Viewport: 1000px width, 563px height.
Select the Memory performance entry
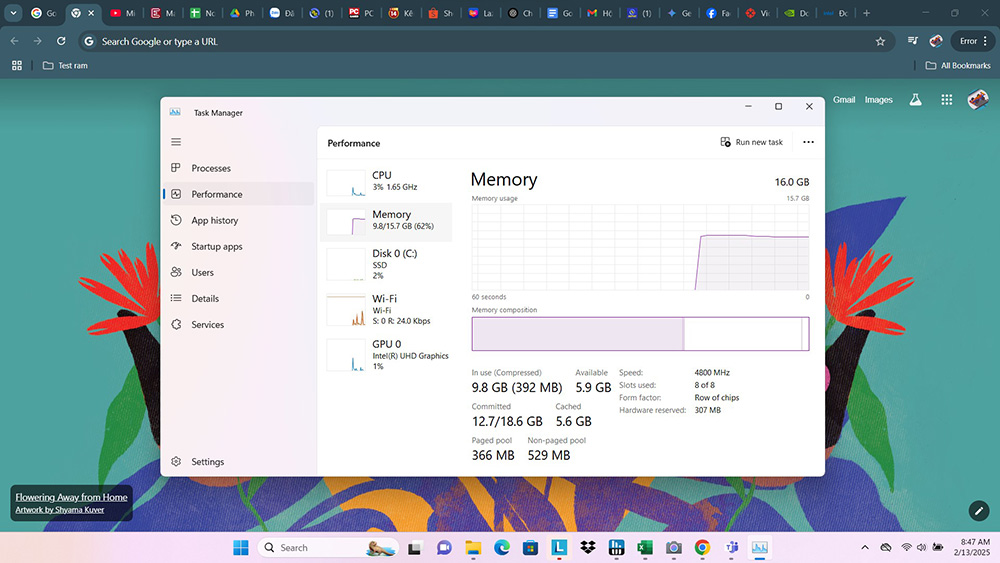[386, 222]
